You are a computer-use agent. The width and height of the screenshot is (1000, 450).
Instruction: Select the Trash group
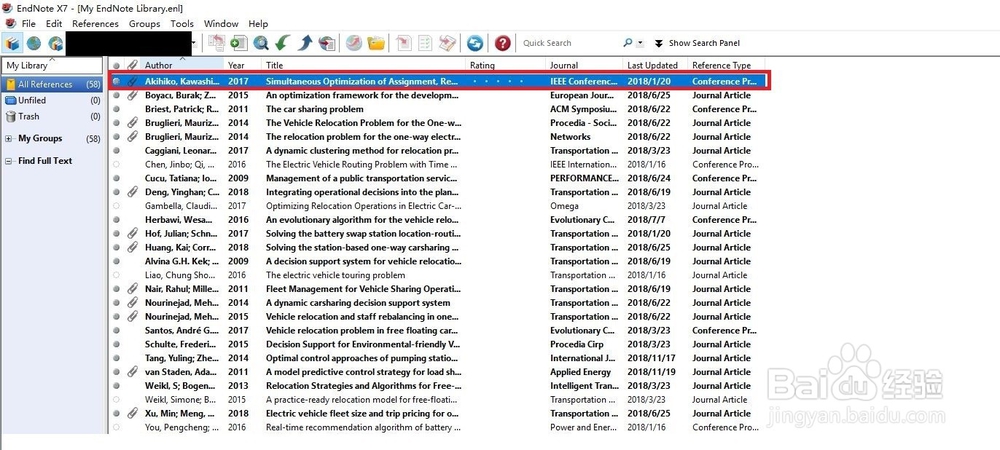pyautogui.click(x=52, y=117)
